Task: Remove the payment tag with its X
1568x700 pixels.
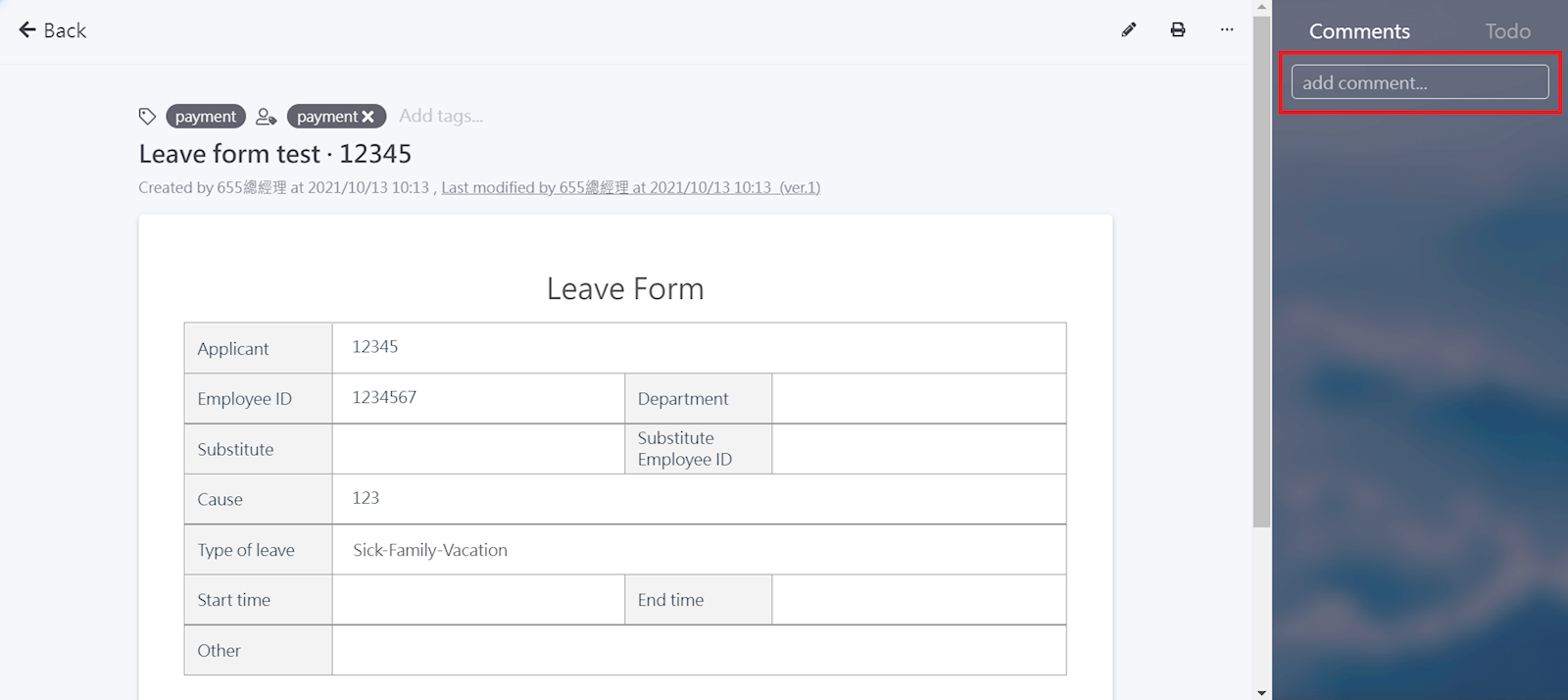Action: [368, 117]
